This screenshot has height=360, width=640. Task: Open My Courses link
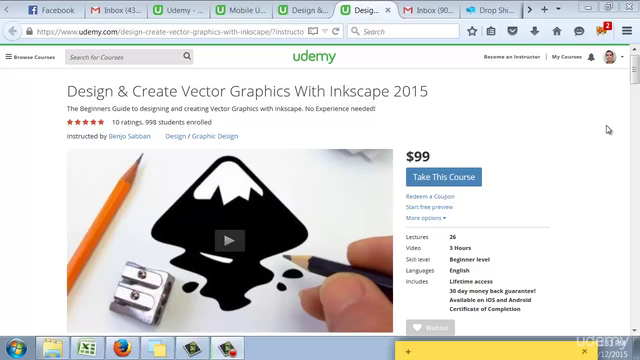(x=567, y=57)
